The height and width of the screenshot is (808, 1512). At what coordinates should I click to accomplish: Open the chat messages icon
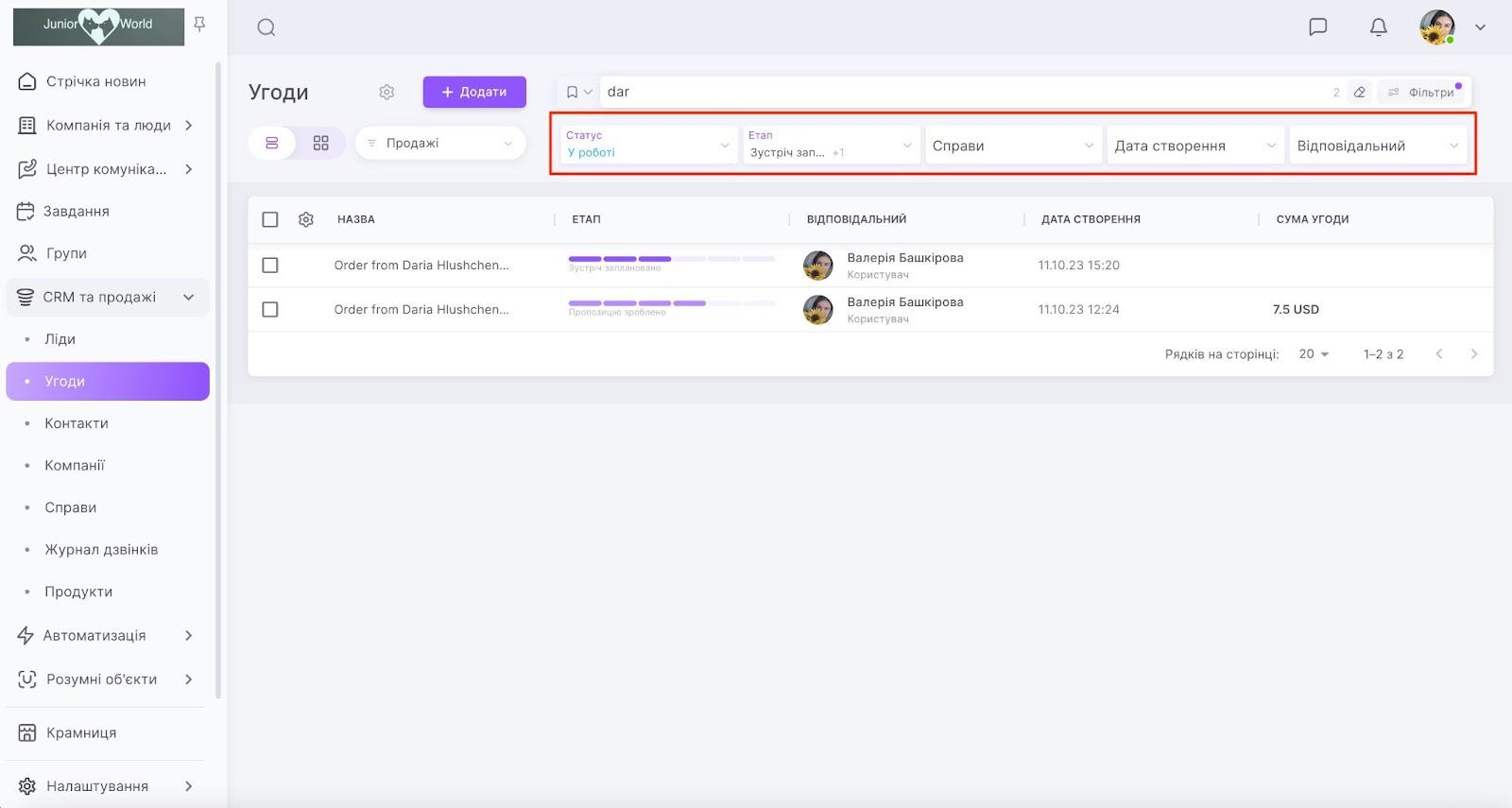coord(1317,26)
